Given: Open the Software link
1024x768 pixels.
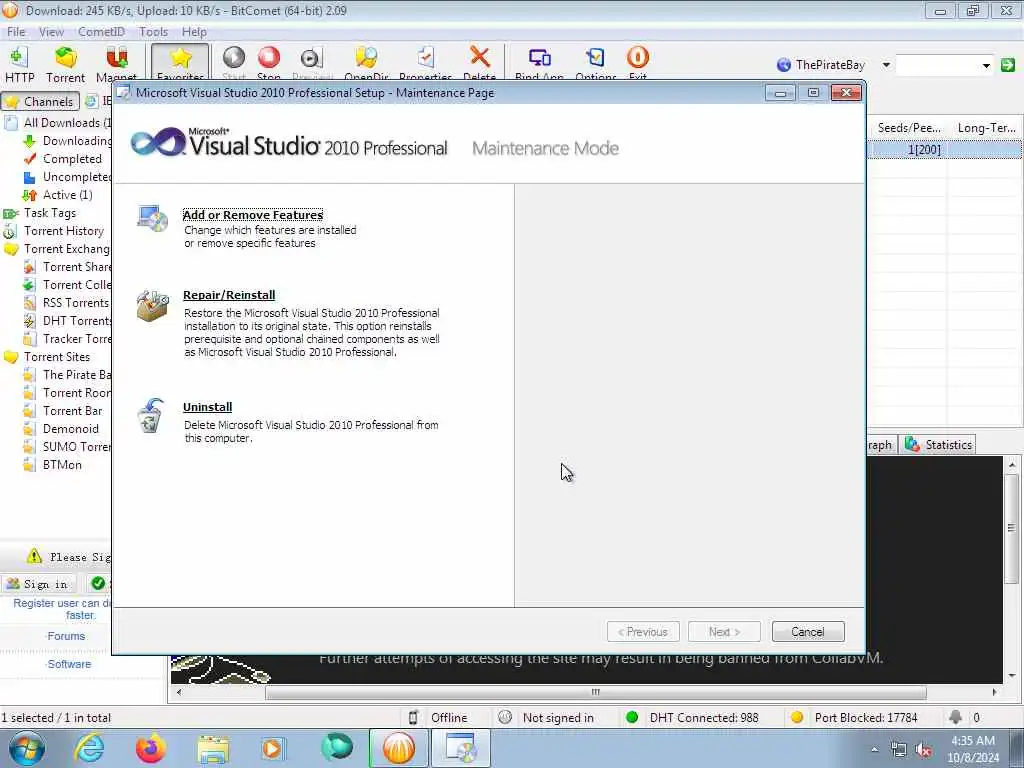Looking at the screenshot, I should point(69,664).
